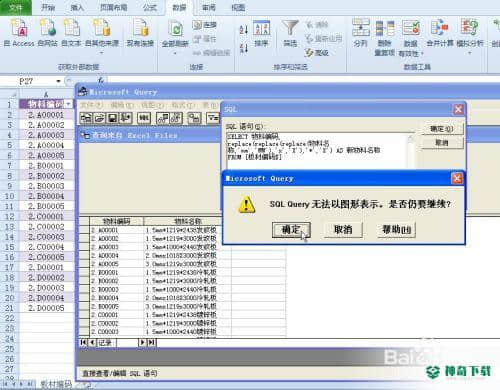Go to previous record in query results

[x=92, y=342]
